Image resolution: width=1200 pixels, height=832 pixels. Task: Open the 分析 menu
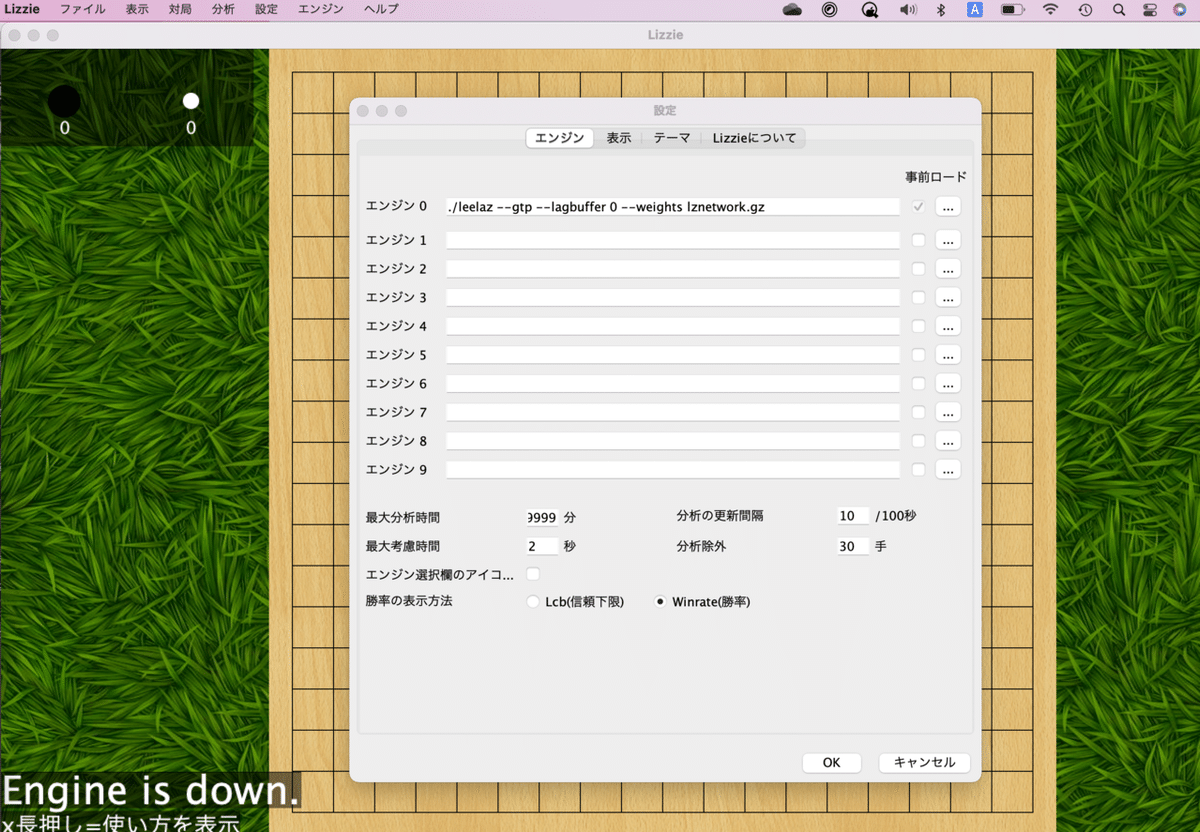[x=223, y=9]
